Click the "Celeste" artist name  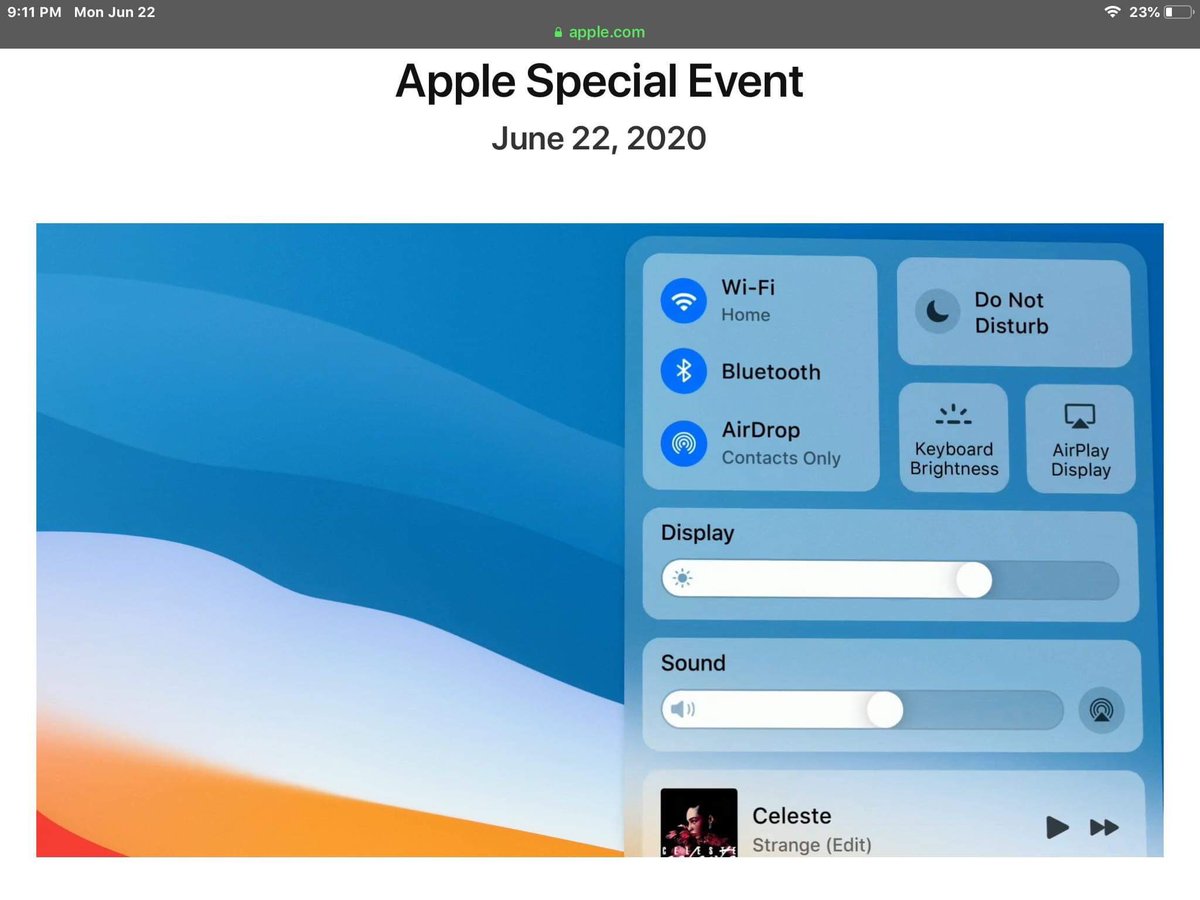click(x=792, y=816)
